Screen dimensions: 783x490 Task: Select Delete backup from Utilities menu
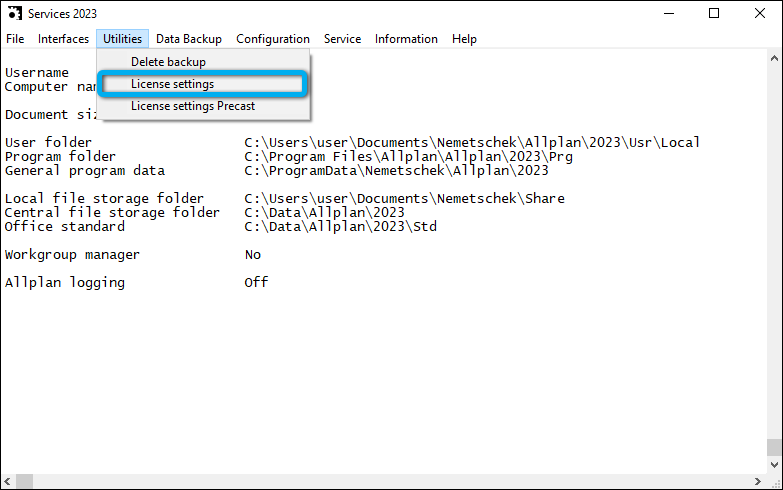pyautogui.click(x=204, y=62)
